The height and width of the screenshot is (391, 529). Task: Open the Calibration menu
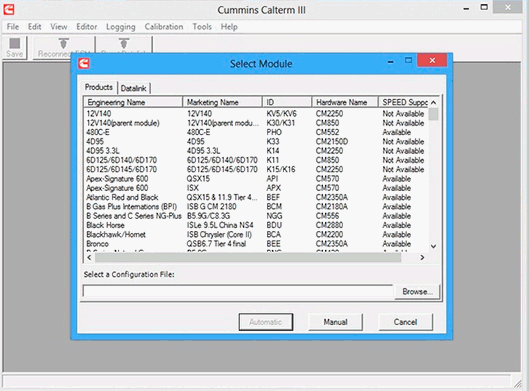[164, 27]
